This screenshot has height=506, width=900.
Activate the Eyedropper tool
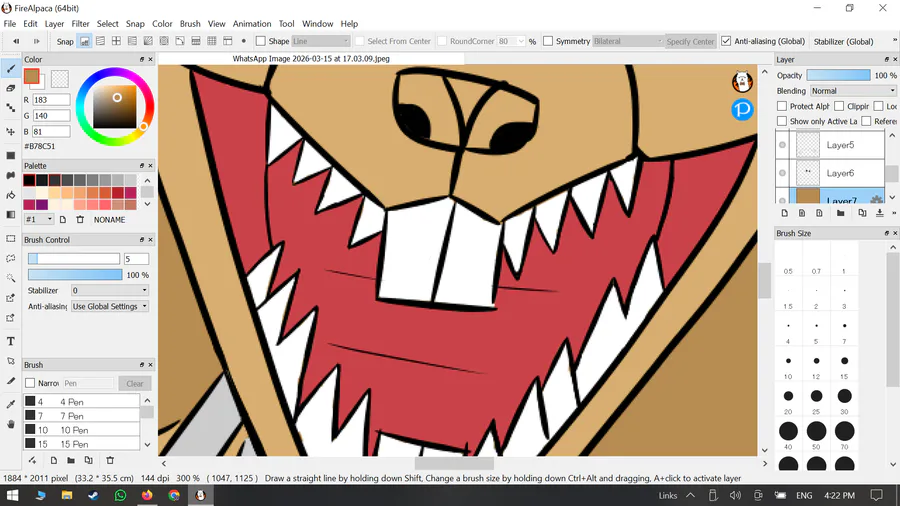tap(10, 404)
